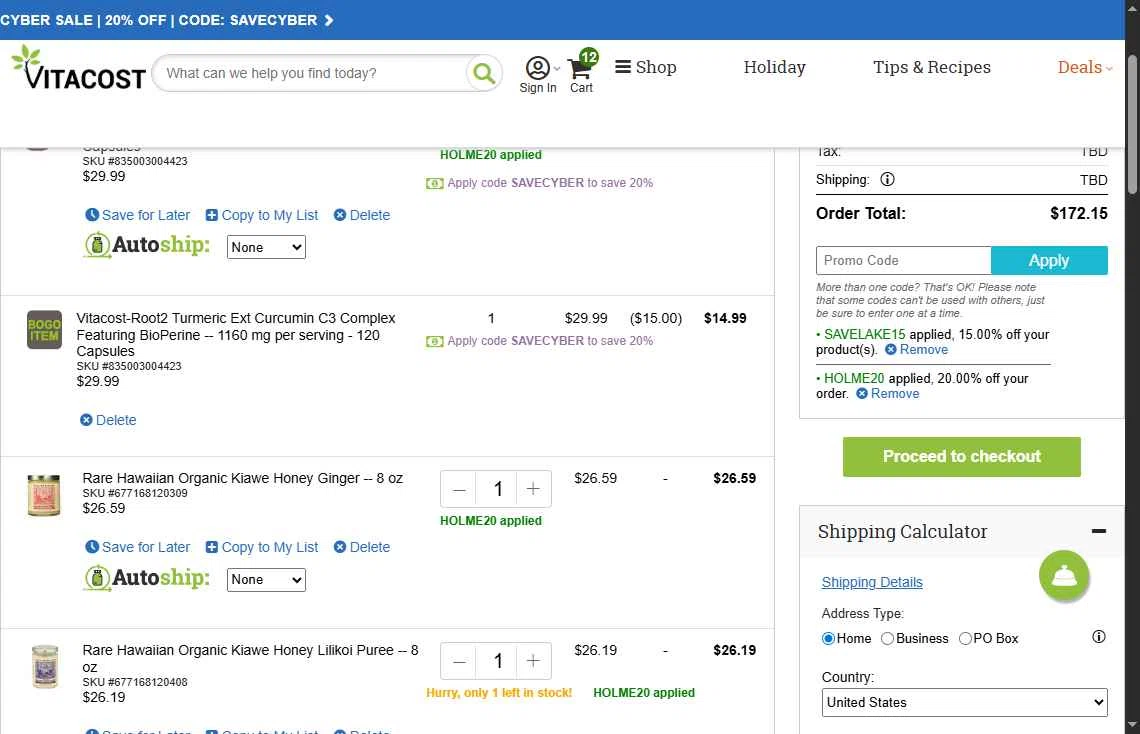Click the Vitacost logo
1140x734 pixels.
(78, 69)
